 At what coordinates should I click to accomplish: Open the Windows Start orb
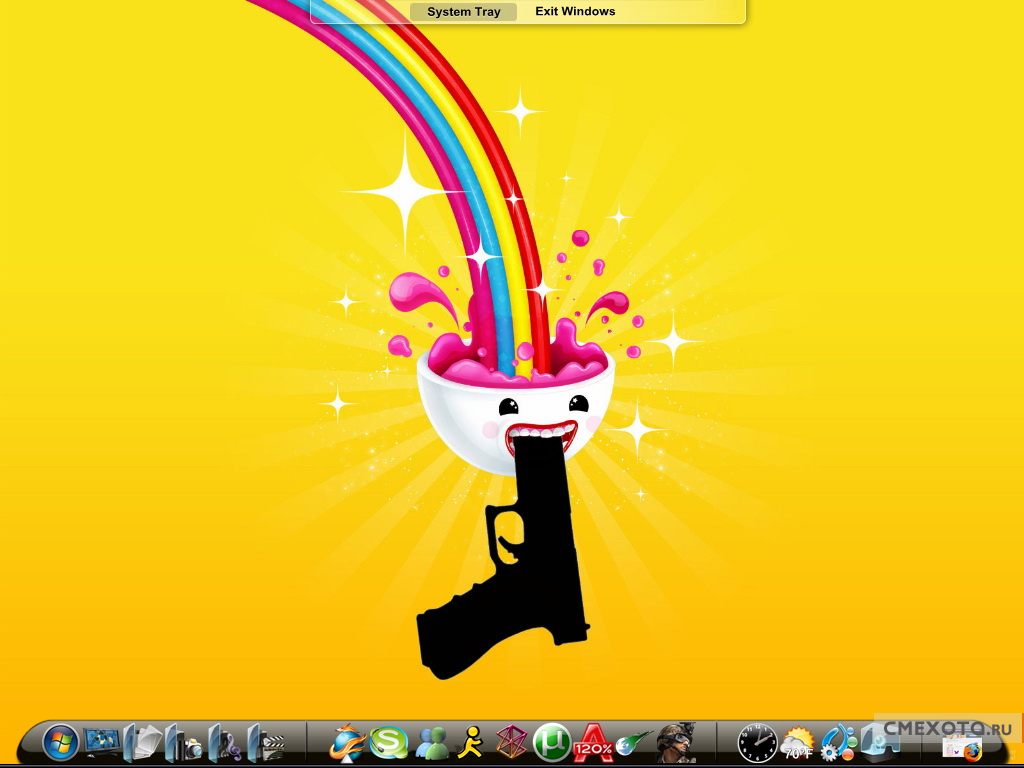[61, 742]
